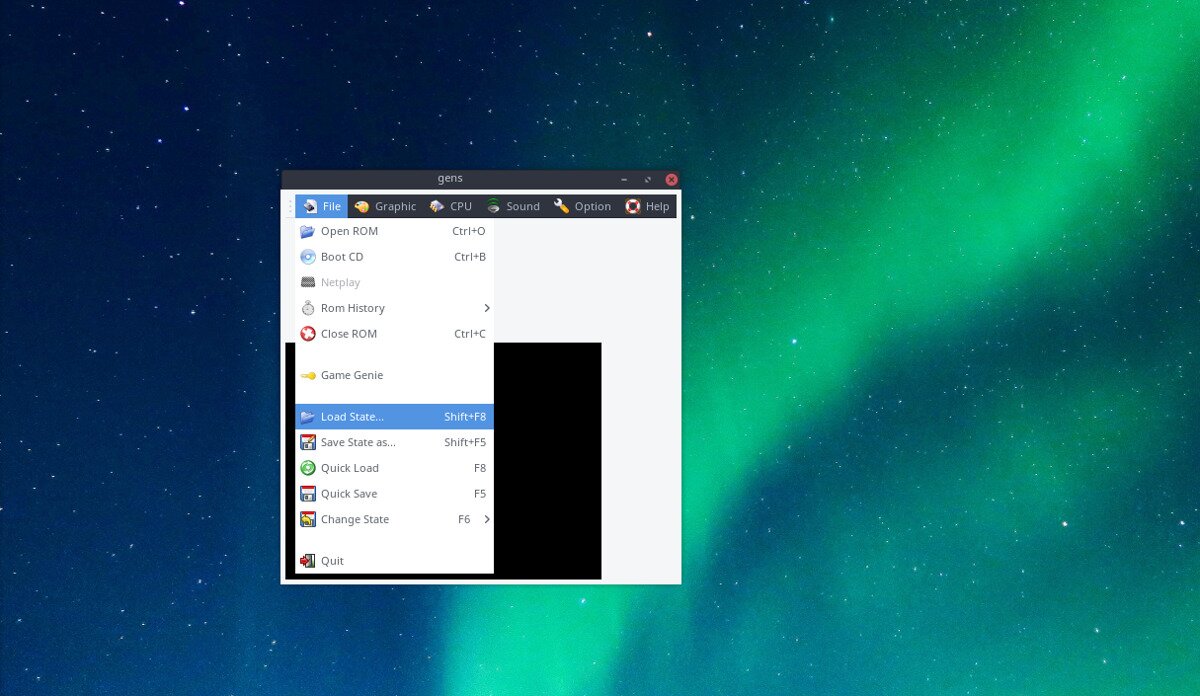The image size is (1200, 696).
Task: Open the Help menu
Action: point(647,206)
